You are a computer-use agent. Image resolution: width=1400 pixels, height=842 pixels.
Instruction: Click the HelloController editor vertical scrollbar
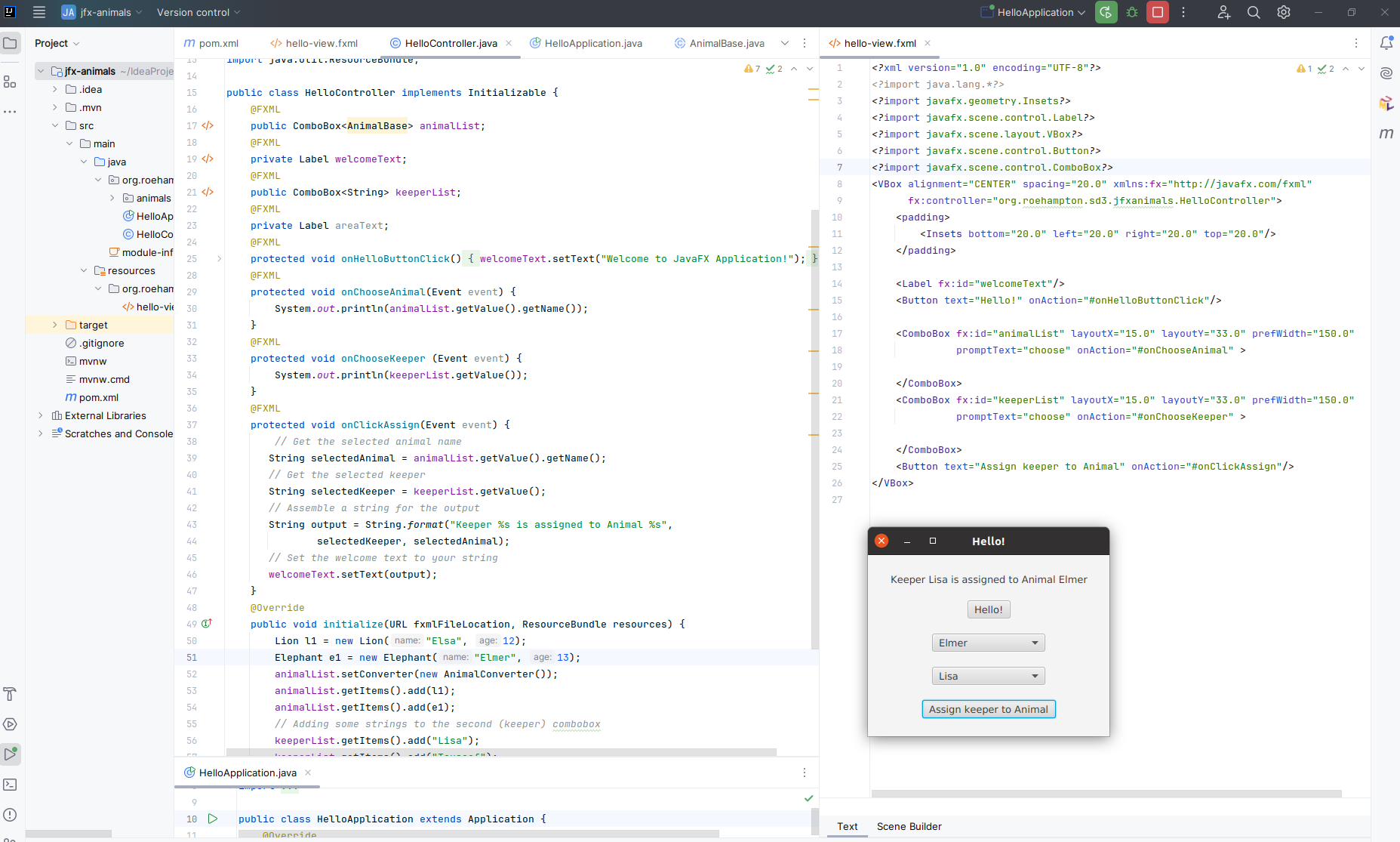click(815, 429)
